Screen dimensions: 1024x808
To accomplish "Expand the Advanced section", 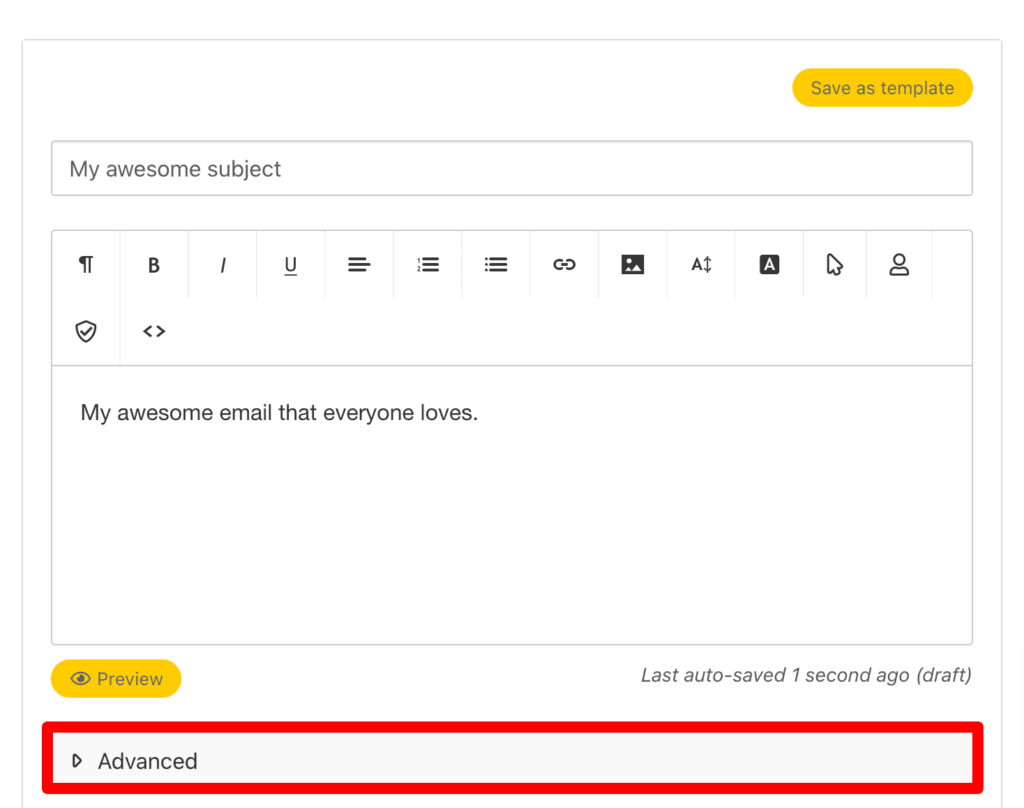I will (147, 761).
